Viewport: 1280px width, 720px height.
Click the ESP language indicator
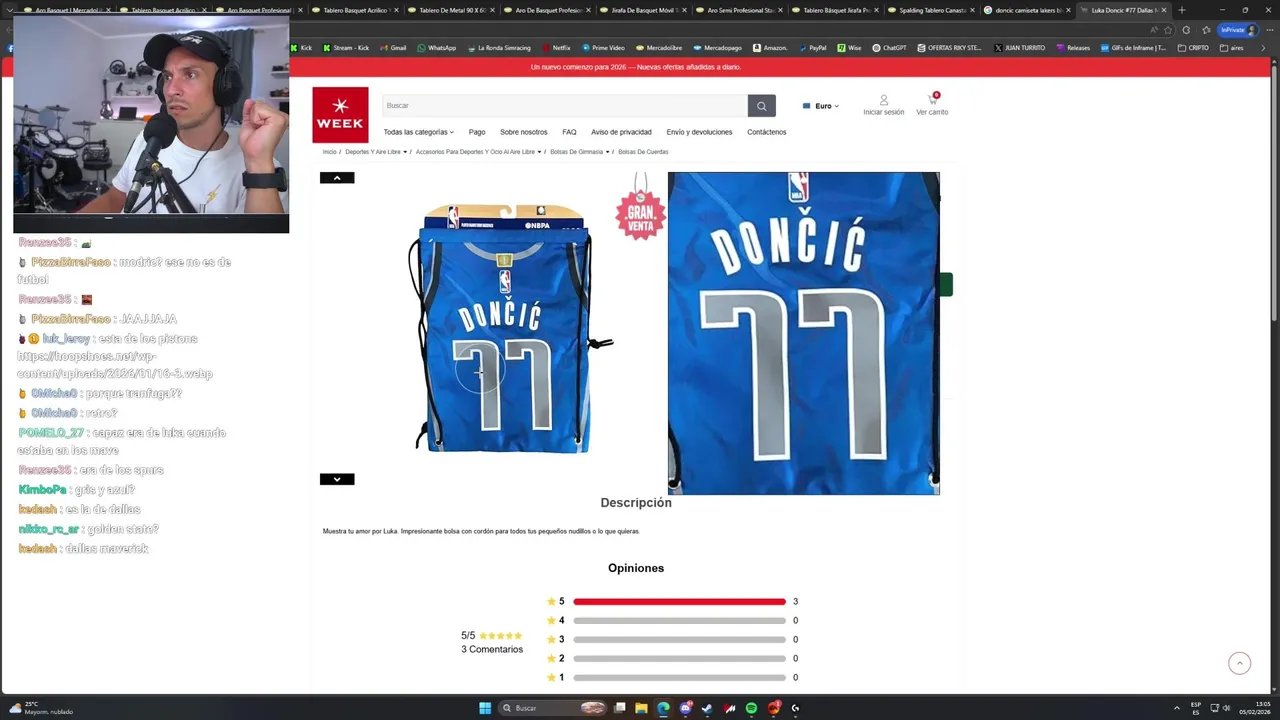[1196, 708]
